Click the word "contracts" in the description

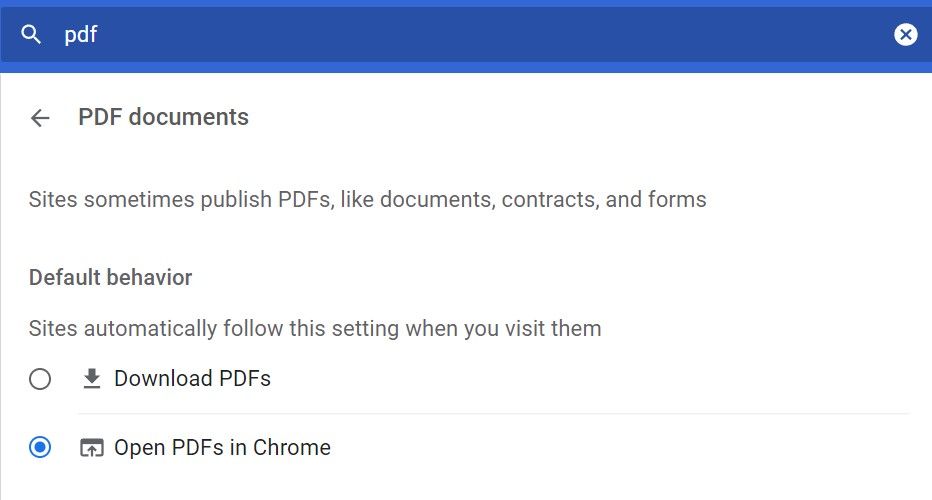[x=548, y=200]
